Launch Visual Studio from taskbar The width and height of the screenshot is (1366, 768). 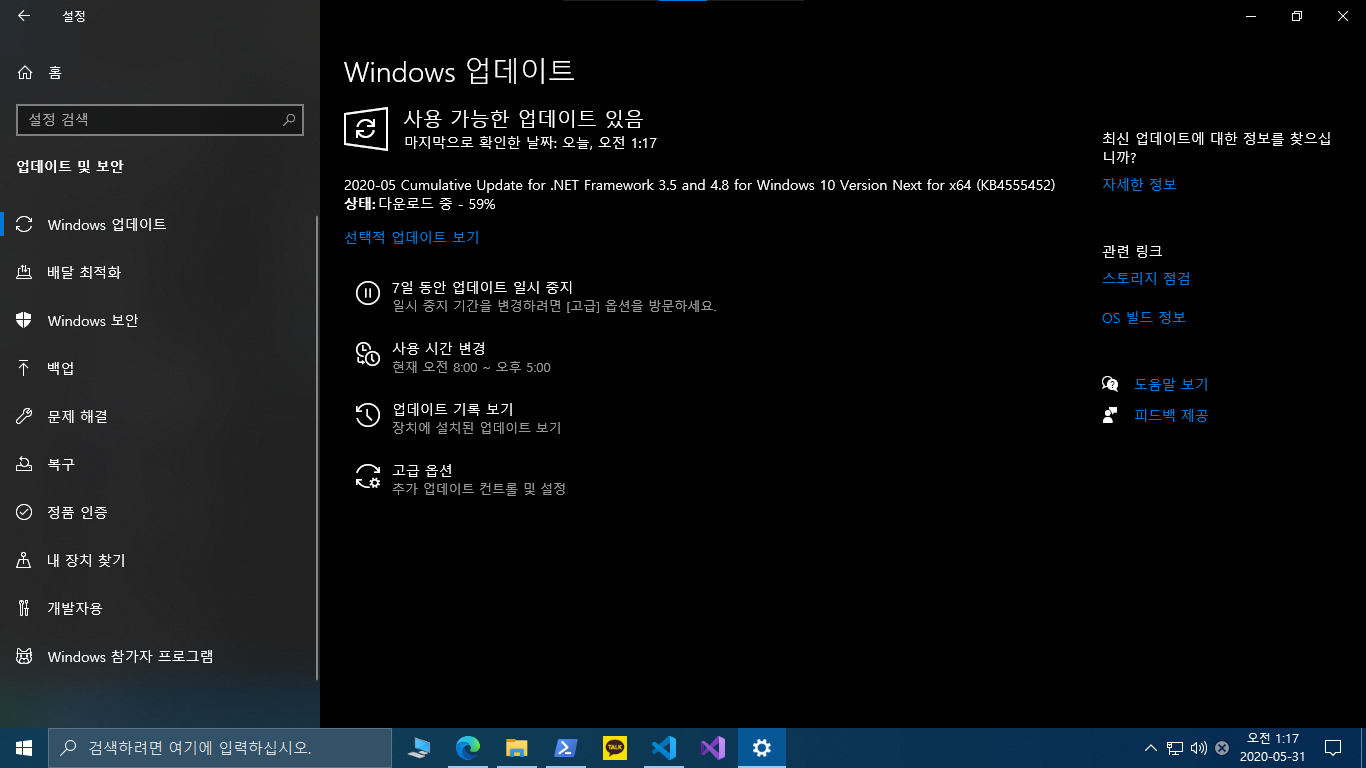[712, 748]
